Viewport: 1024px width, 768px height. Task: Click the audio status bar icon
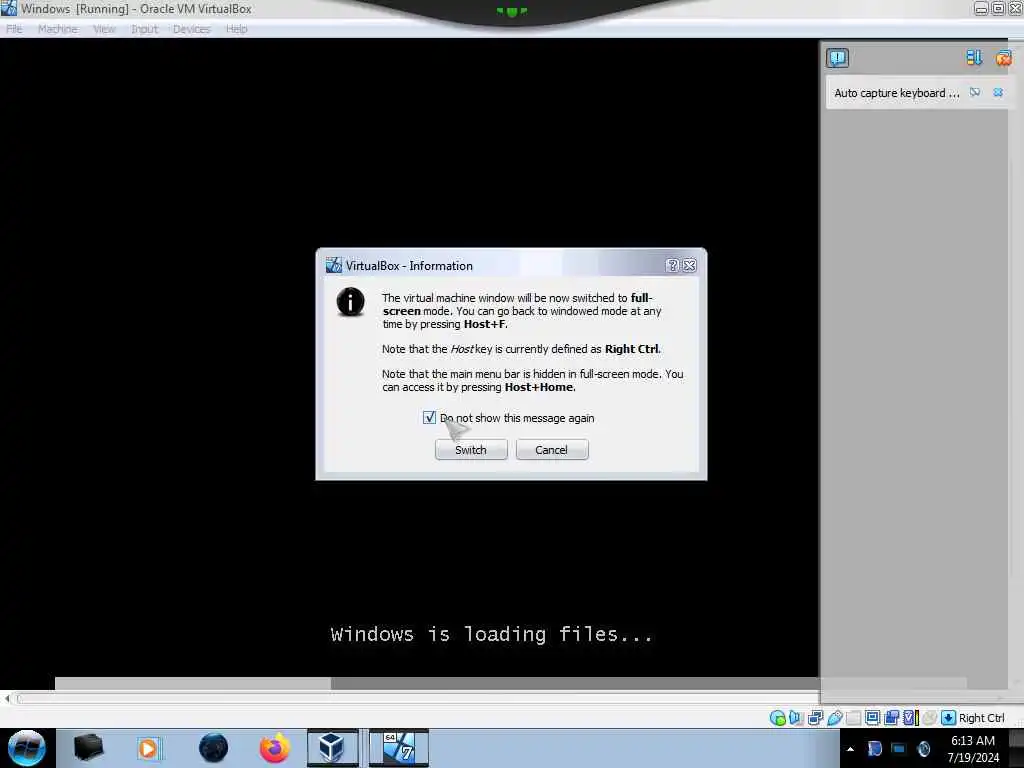795,718
